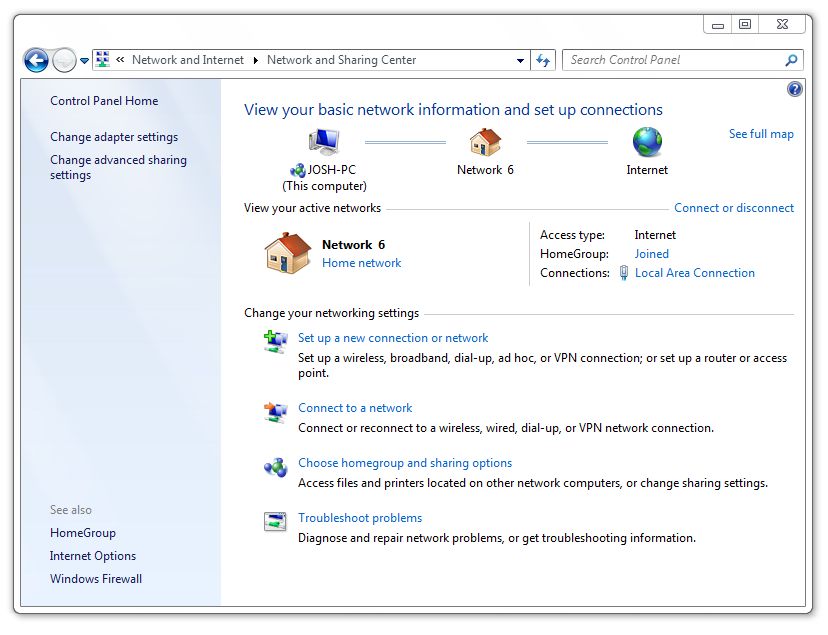Click the greyed-out Forward arrow button

(64, 60)
